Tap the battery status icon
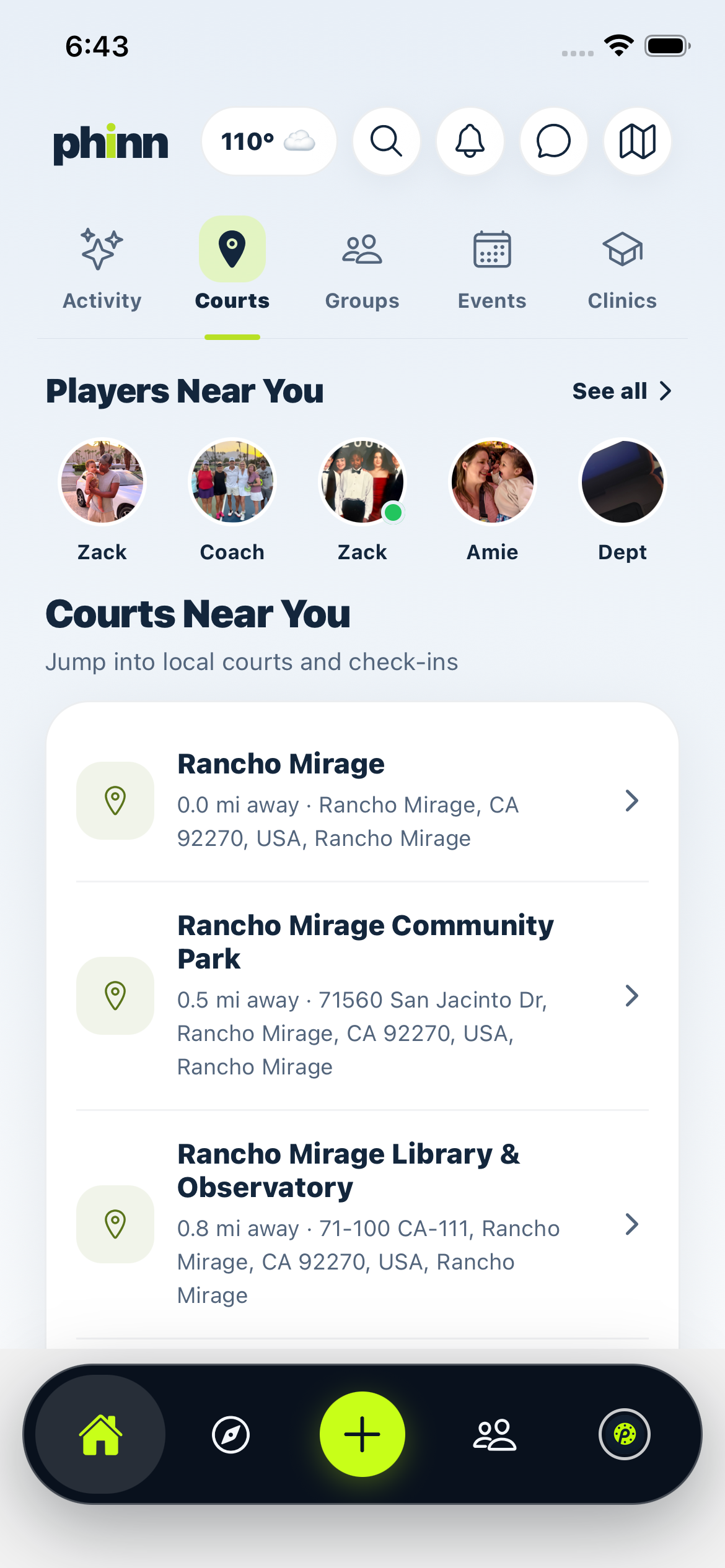725x1568 pixels. pyautogui.click(x=668, y=46)
